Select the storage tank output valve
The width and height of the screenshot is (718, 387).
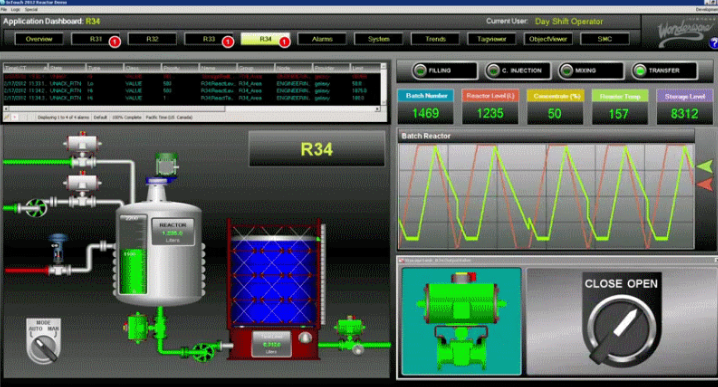[x=350, y=332]
